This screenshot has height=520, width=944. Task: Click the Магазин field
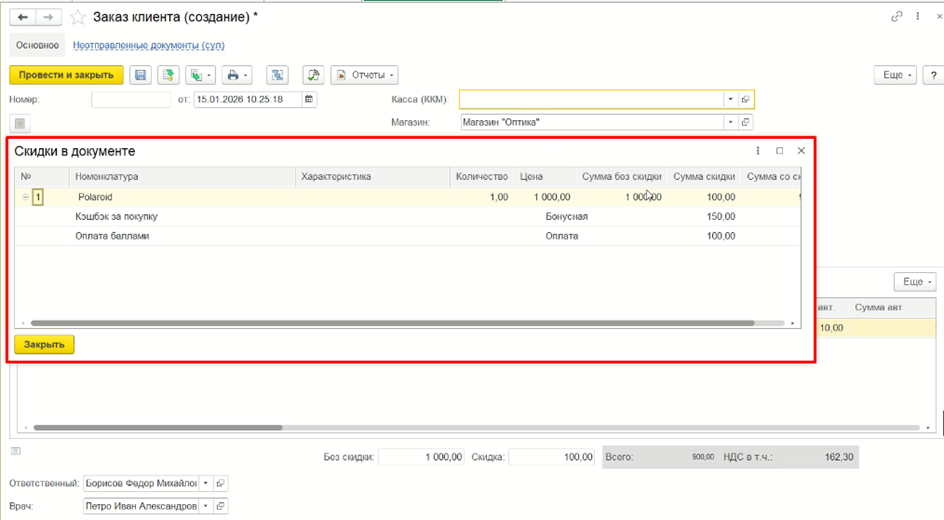[592, 122]
